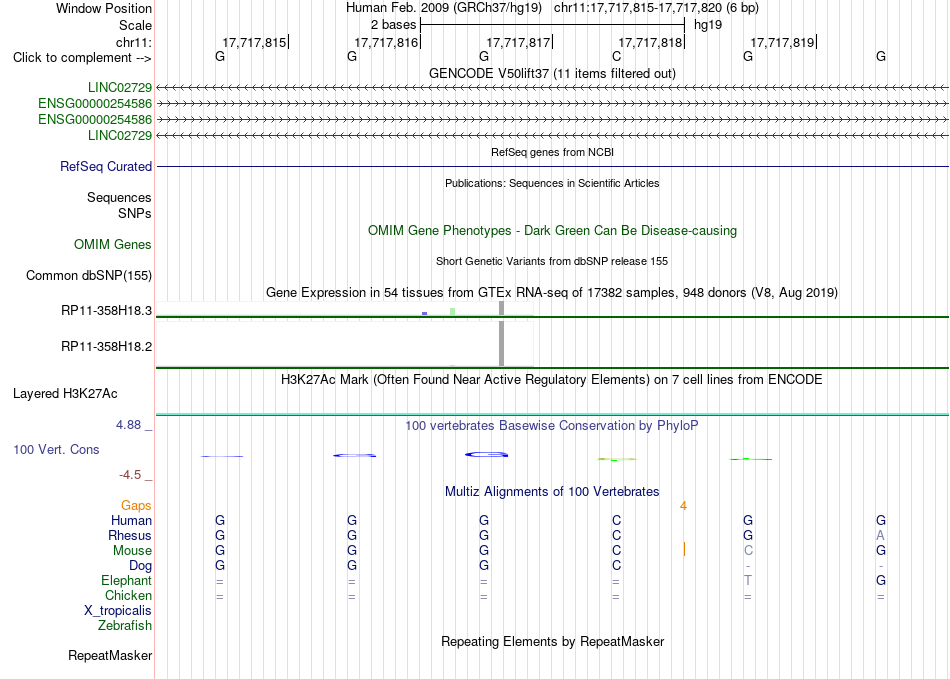This screenshot has width=950, height=679.
Task: Click the Common dbSNP(155) track label
Action: [x=88, y=276]
